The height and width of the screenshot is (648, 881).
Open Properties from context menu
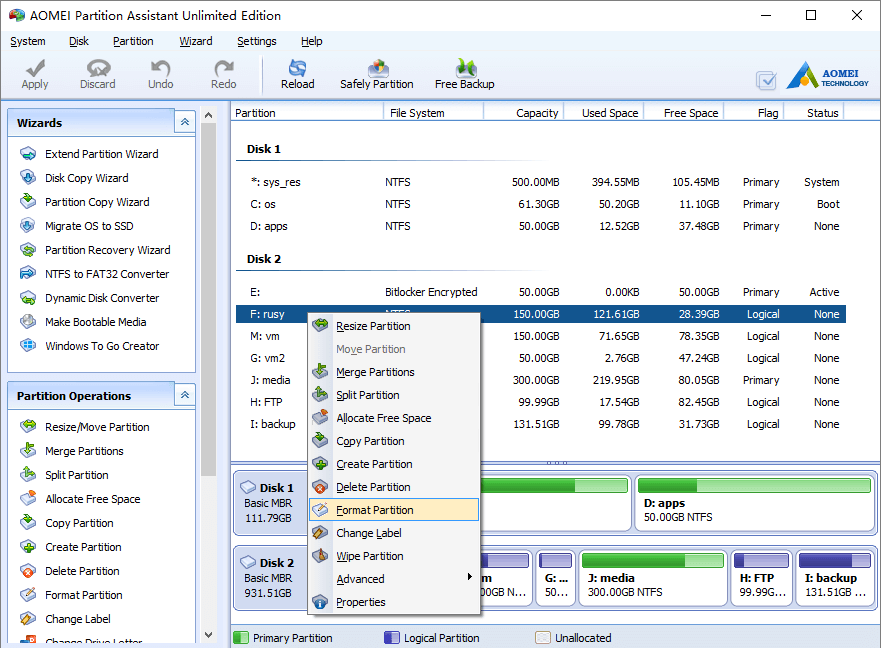pyautogui.click(x=394, y=602)
